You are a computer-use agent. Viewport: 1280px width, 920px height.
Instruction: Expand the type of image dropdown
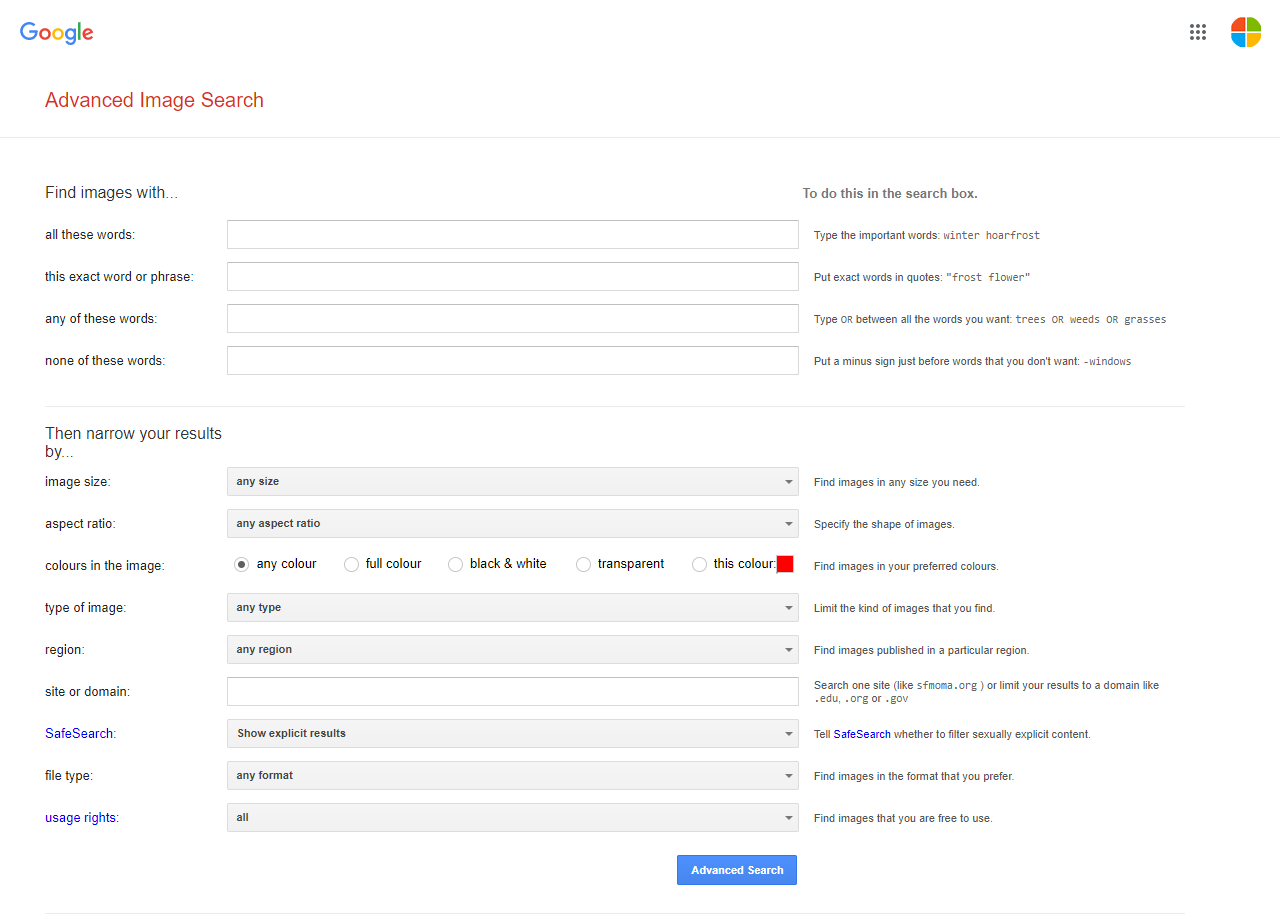click(513, 607)
